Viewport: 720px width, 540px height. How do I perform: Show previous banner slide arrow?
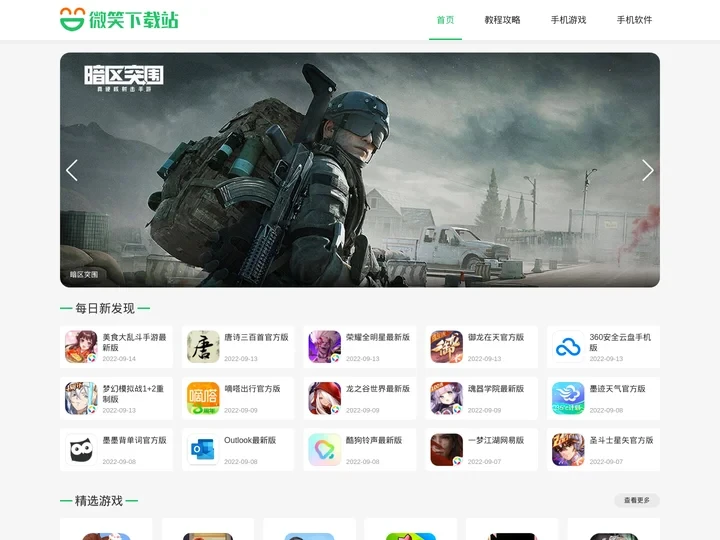click(x=72, y=170)
